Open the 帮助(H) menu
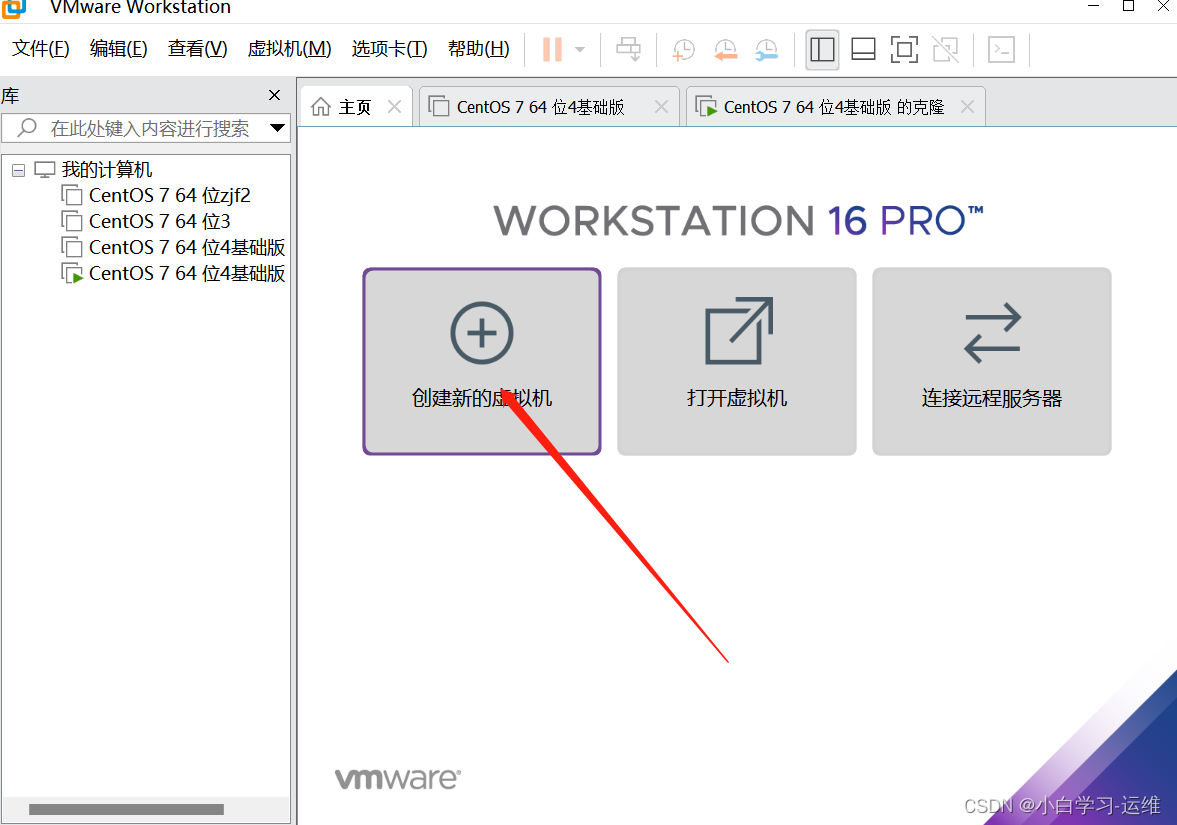The height and width of the screenshot is (825, 1177). tap(478, 49)
